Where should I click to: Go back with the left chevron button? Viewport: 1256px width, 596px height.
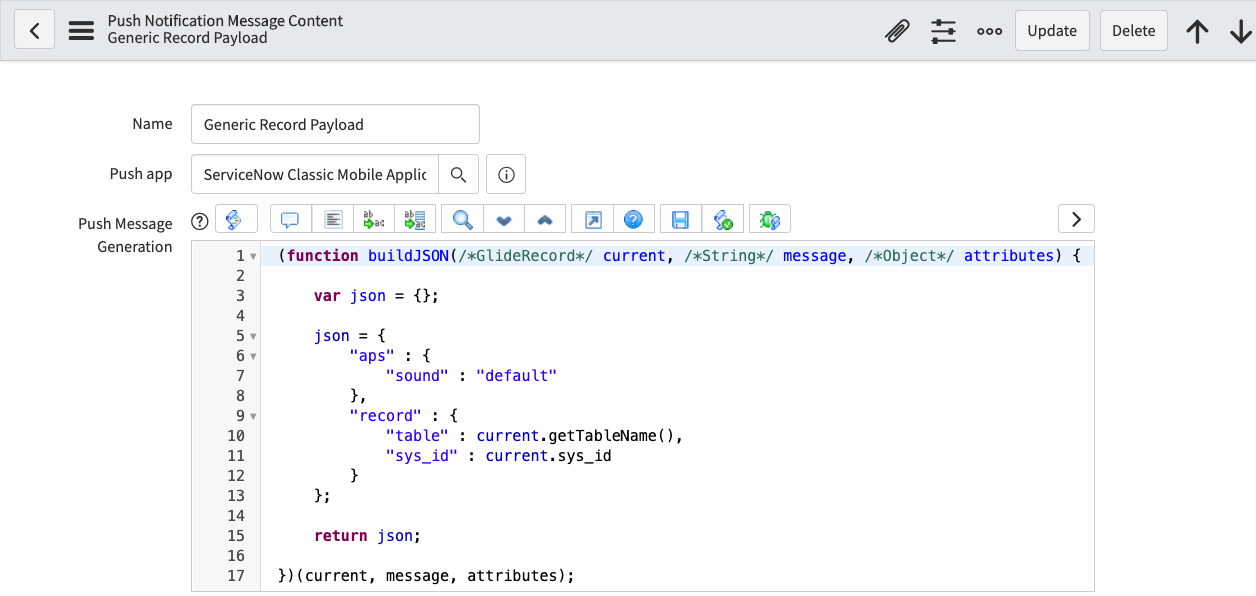point(34,31)
